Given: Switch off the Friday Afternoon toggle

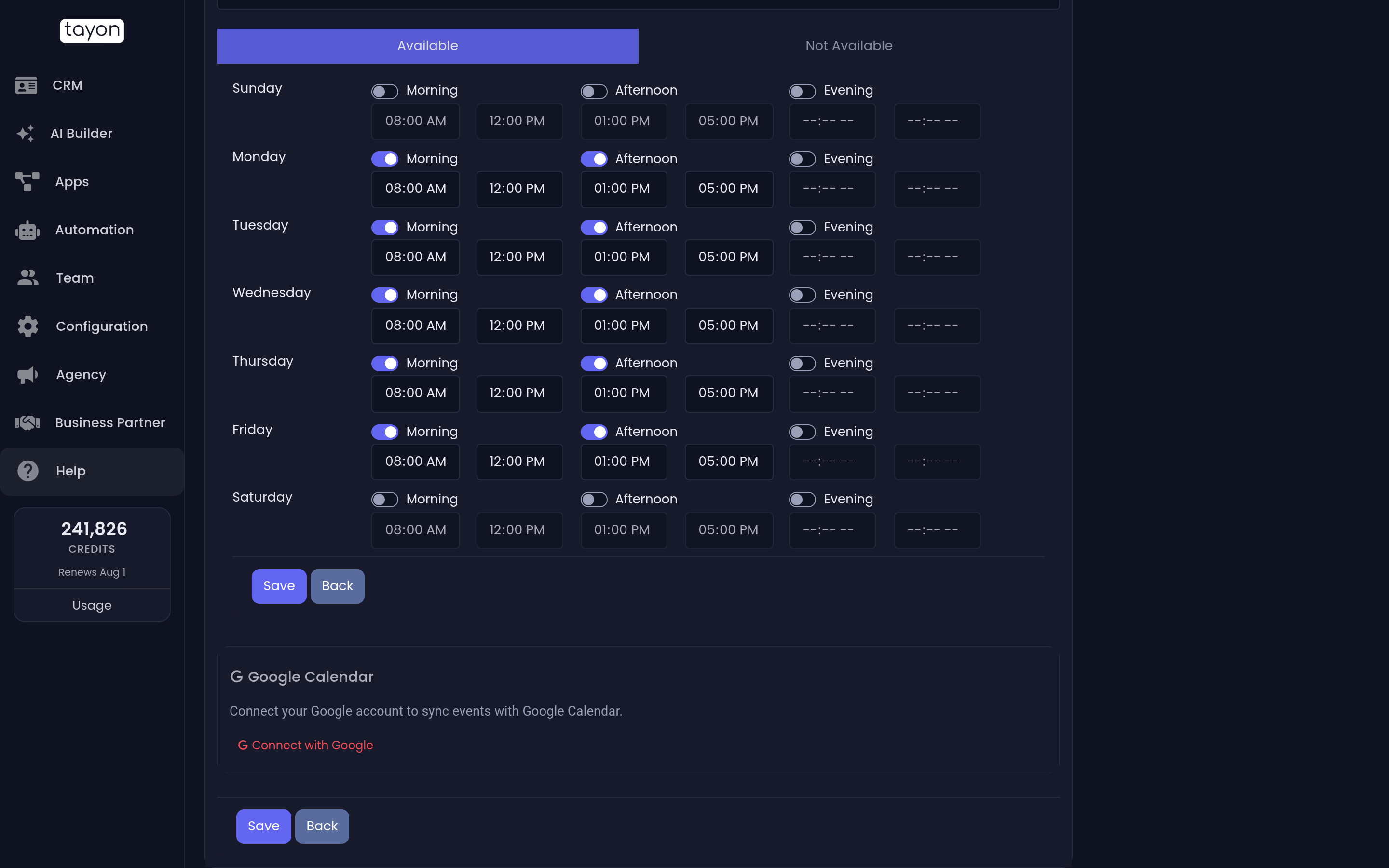Looking at the screenshot, I should 594,432.
